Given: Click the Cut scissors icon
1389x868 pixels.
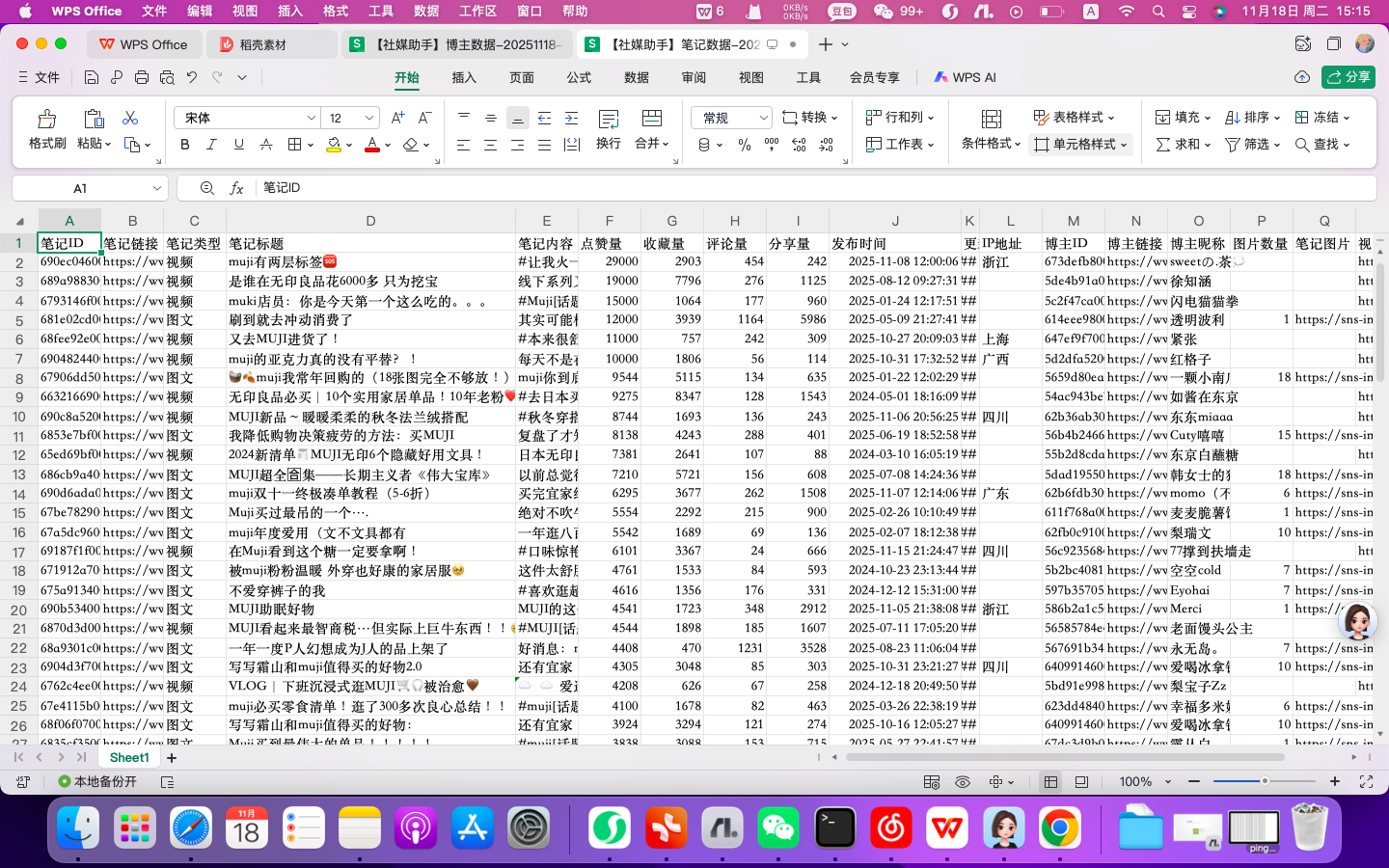Looking at the screenshot, I should click(x=130, y=118).
